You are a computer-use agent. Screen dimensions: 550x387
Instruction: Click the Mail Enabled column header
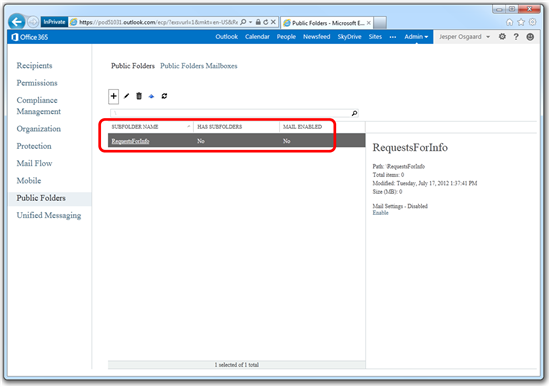[x=302, y=127]
